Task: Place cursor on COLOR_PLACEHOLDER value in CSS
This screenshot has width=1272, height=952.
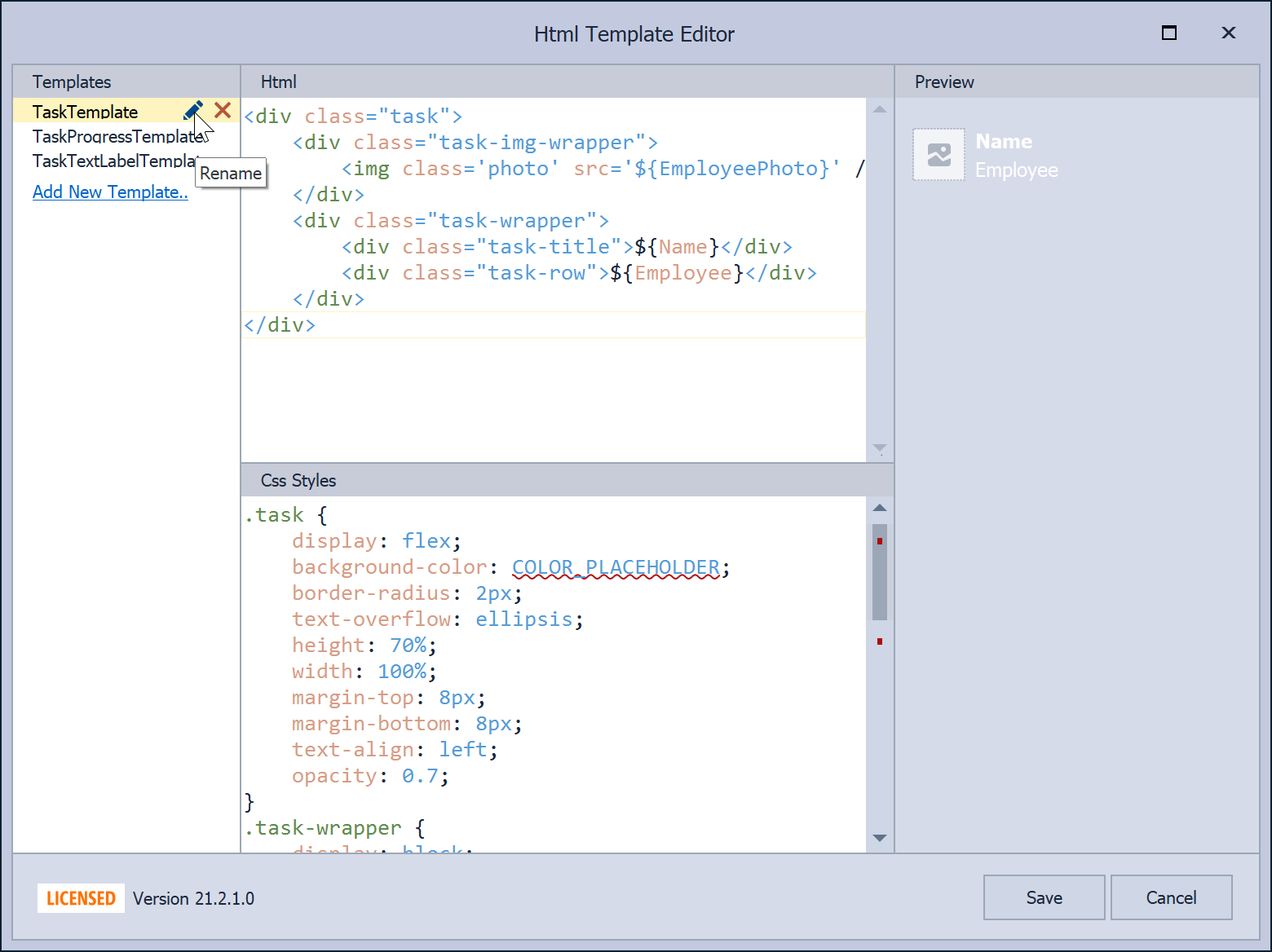Action: 616,567
